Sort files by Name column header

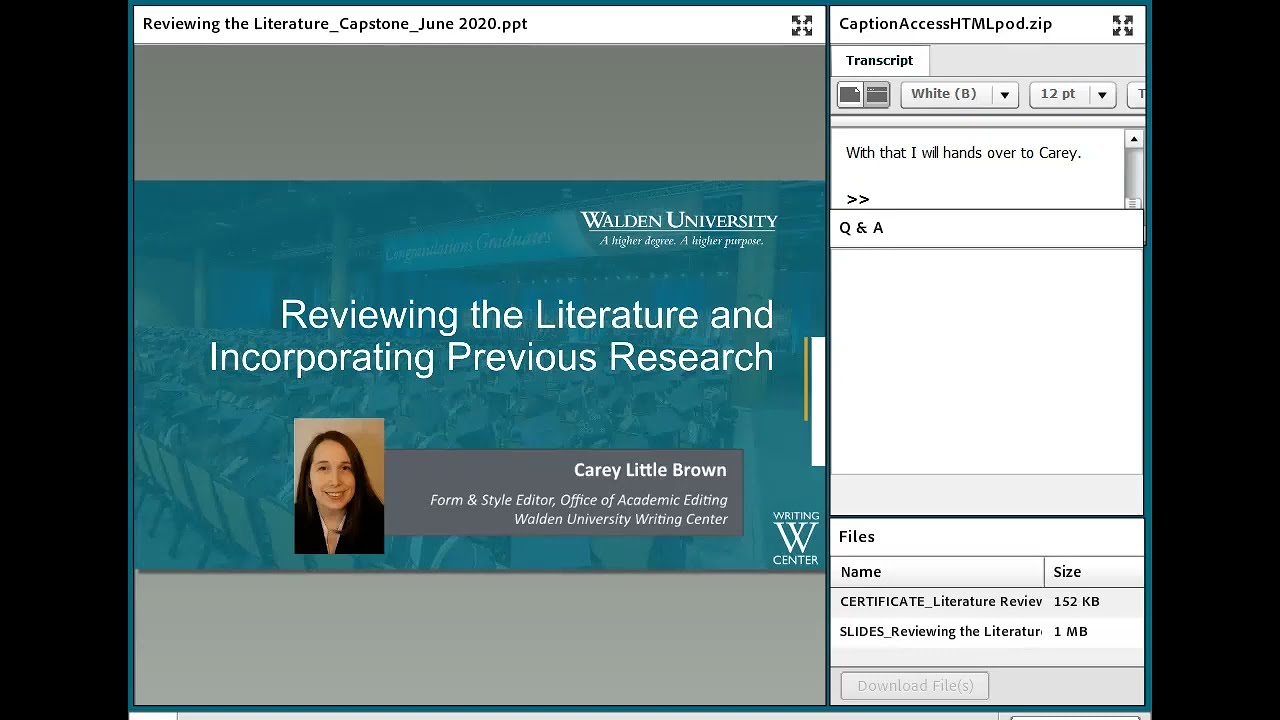point(938,572)
